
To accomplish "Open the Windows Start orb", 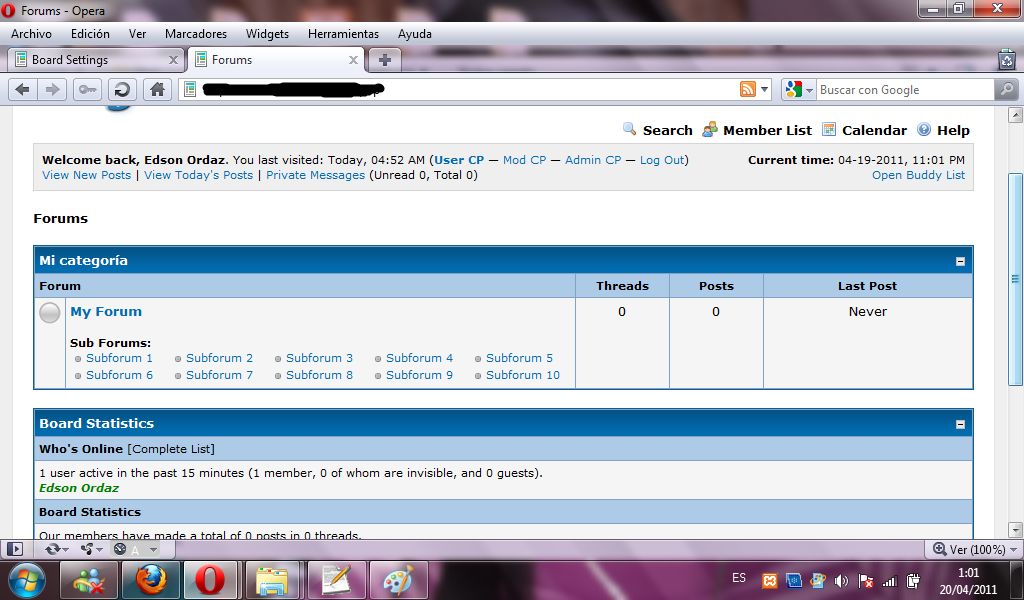I will click(x=27, y=580).
